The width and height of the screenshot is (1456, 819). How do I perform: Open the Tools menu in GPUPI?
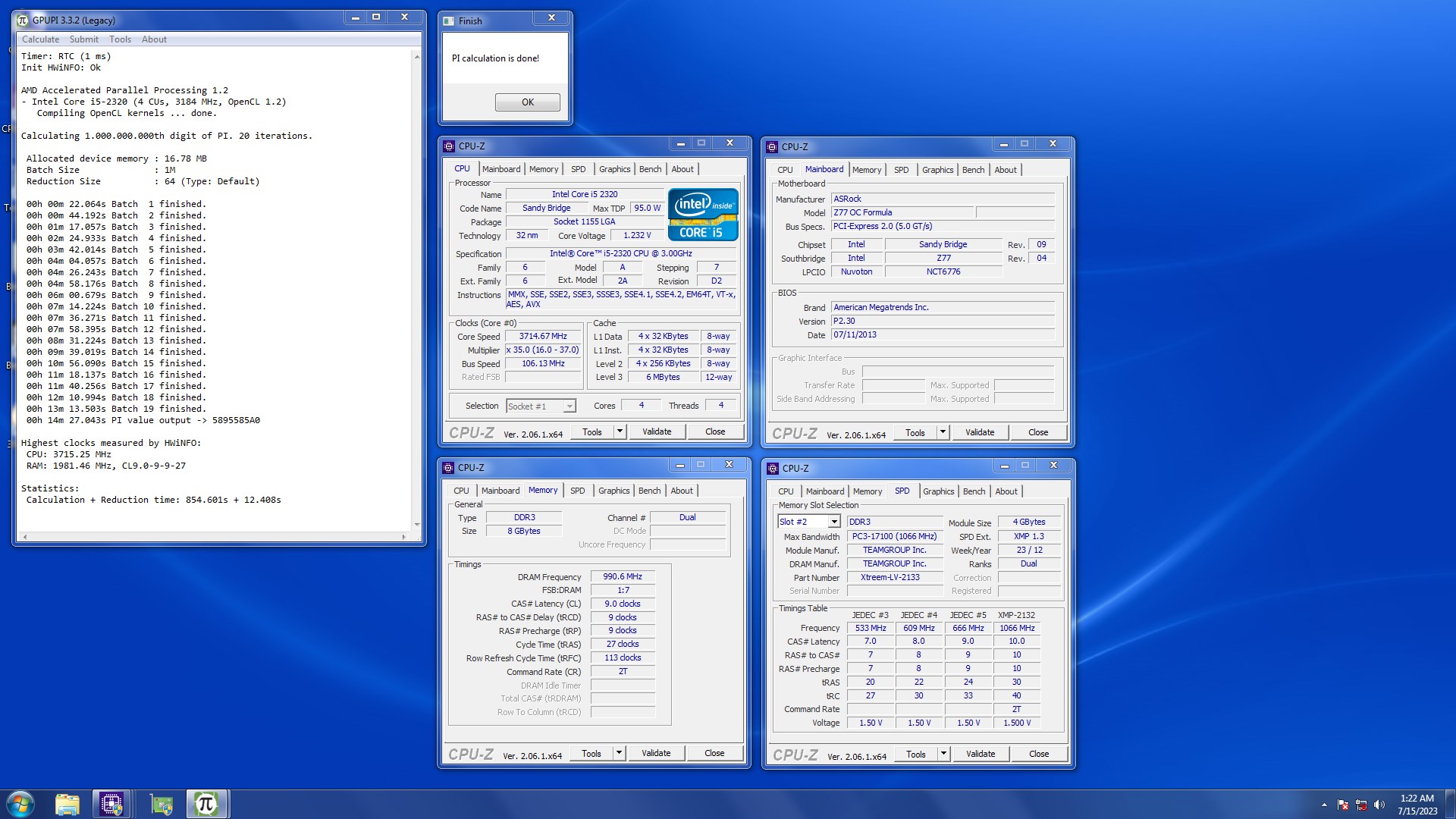tap(120, 39)
